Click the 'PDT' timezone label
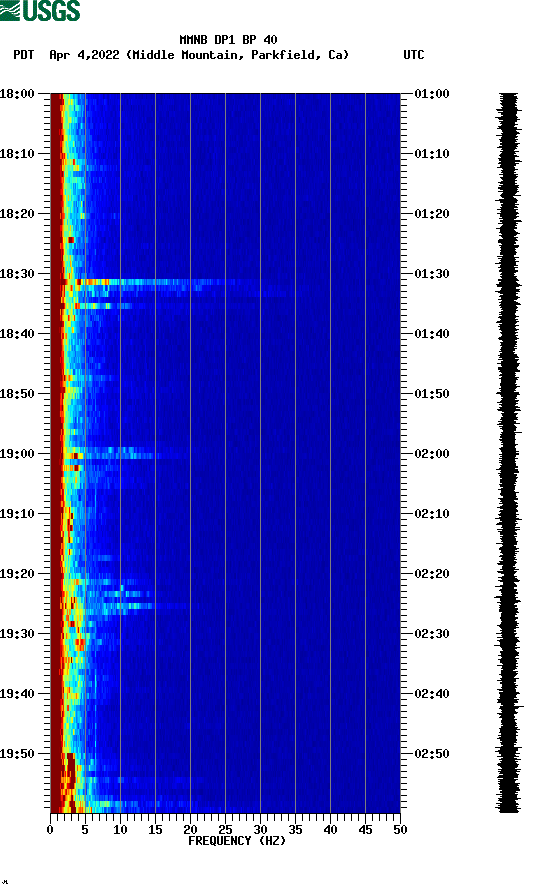 click(x=23, y=55)
